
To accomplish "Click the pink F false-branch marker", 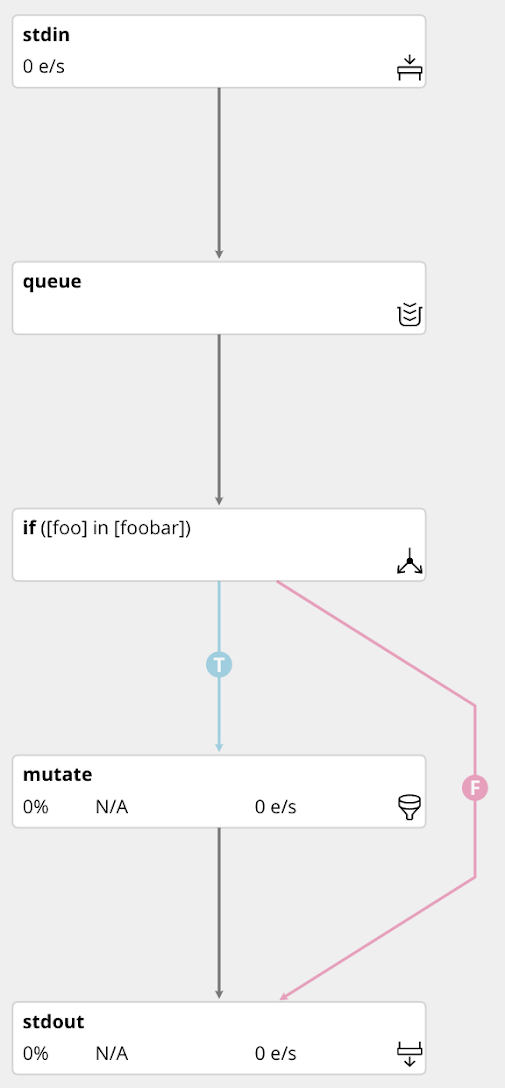I will 475,788.
